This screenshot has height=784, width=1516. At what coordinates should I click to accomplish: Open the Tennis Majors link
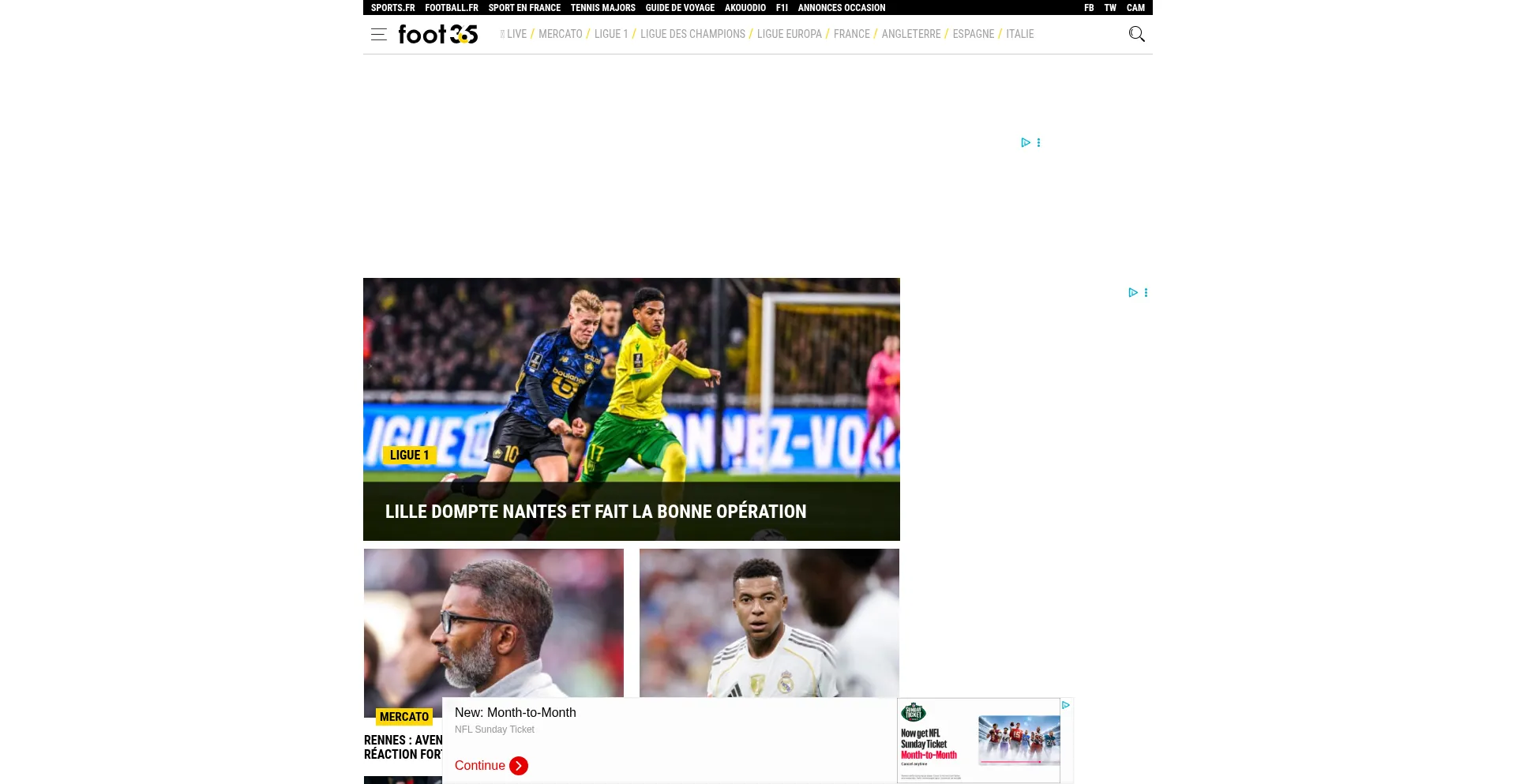click(602, 8)
